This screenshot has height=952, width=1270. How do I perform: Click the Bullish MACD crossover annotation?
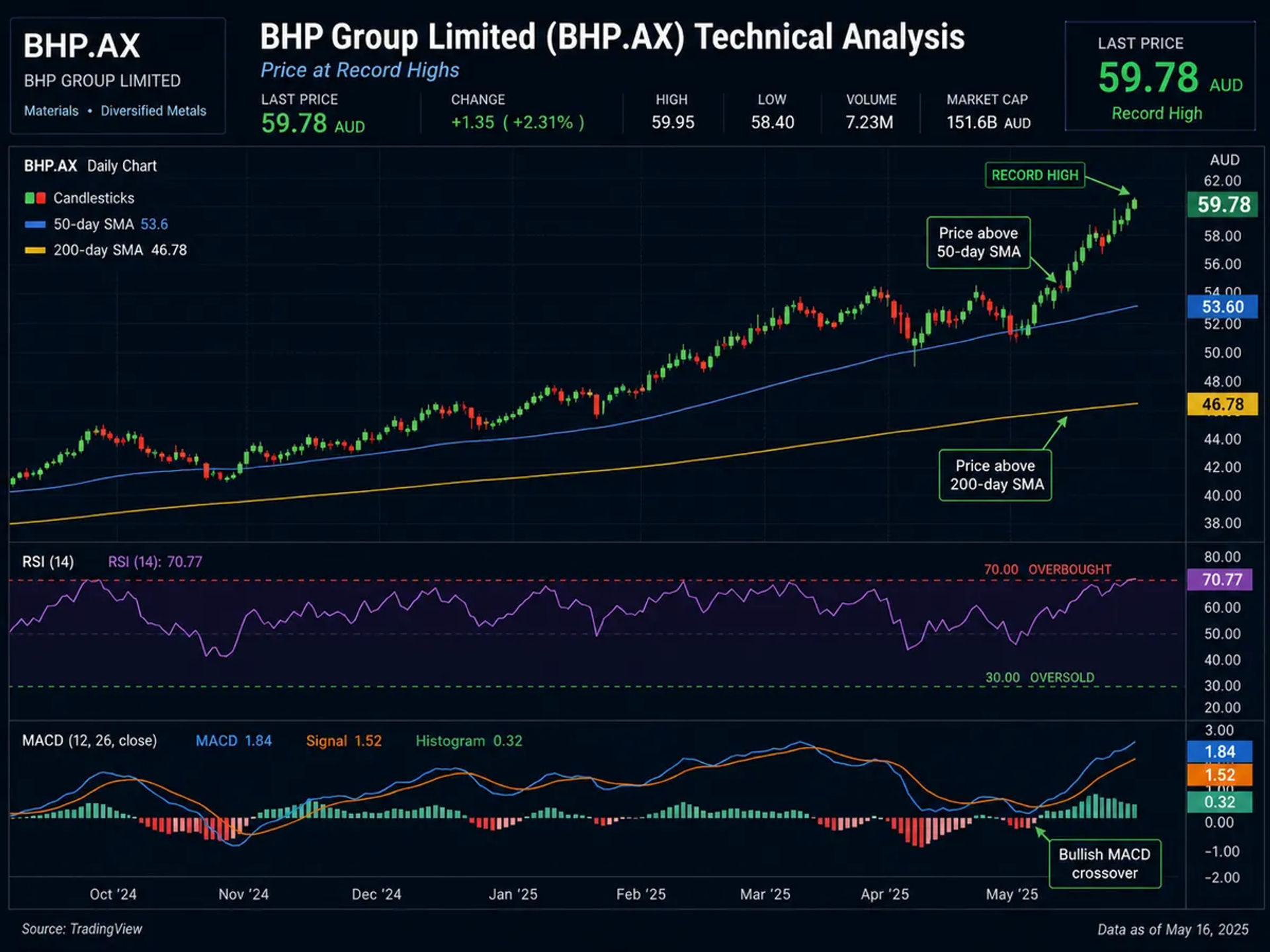[1105, 863]
